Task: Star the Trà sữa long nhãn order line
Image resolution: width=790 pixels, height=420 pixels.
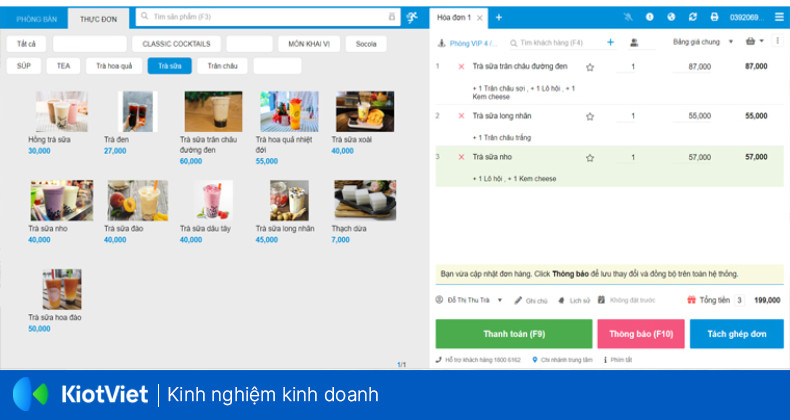Action: 589,116
